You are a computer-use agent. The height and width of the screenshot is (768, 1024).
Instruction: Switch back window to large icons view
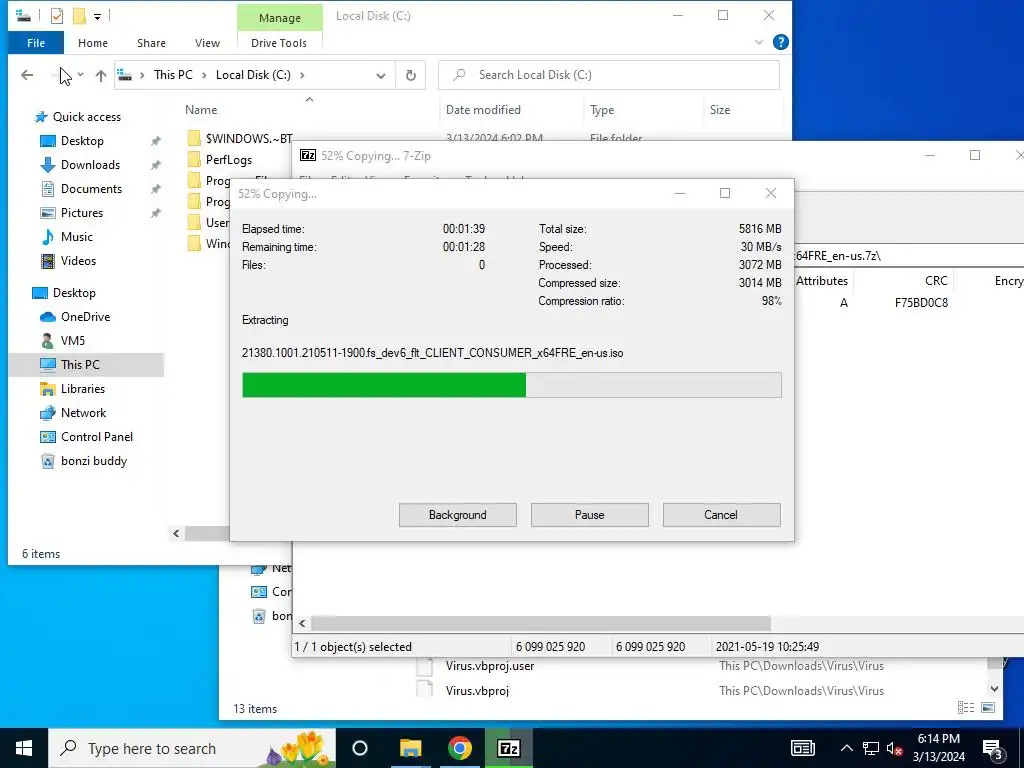[988, 708]
